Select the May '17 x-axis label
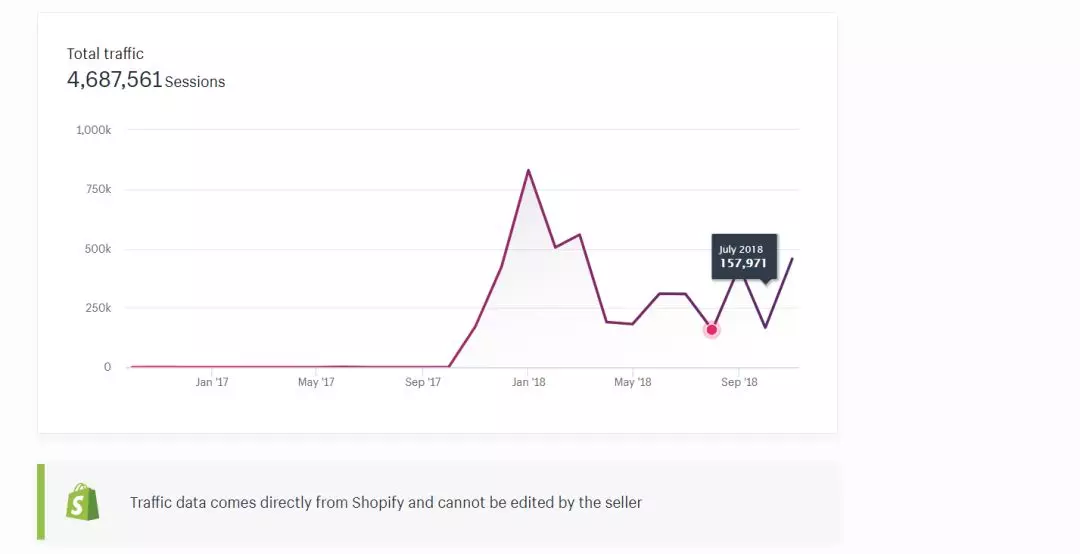 (316, 382)
